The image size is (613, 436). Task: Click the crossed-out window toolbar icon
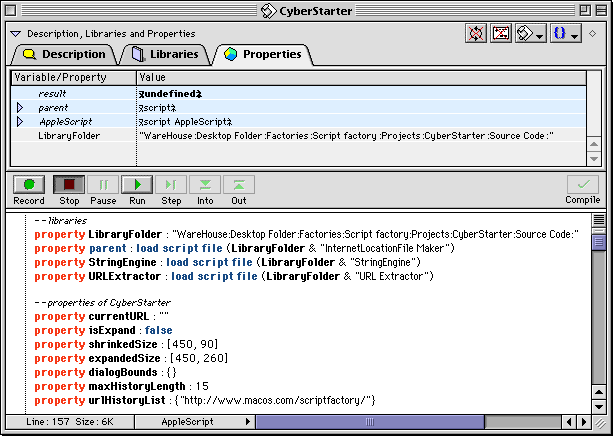(501, 33)
